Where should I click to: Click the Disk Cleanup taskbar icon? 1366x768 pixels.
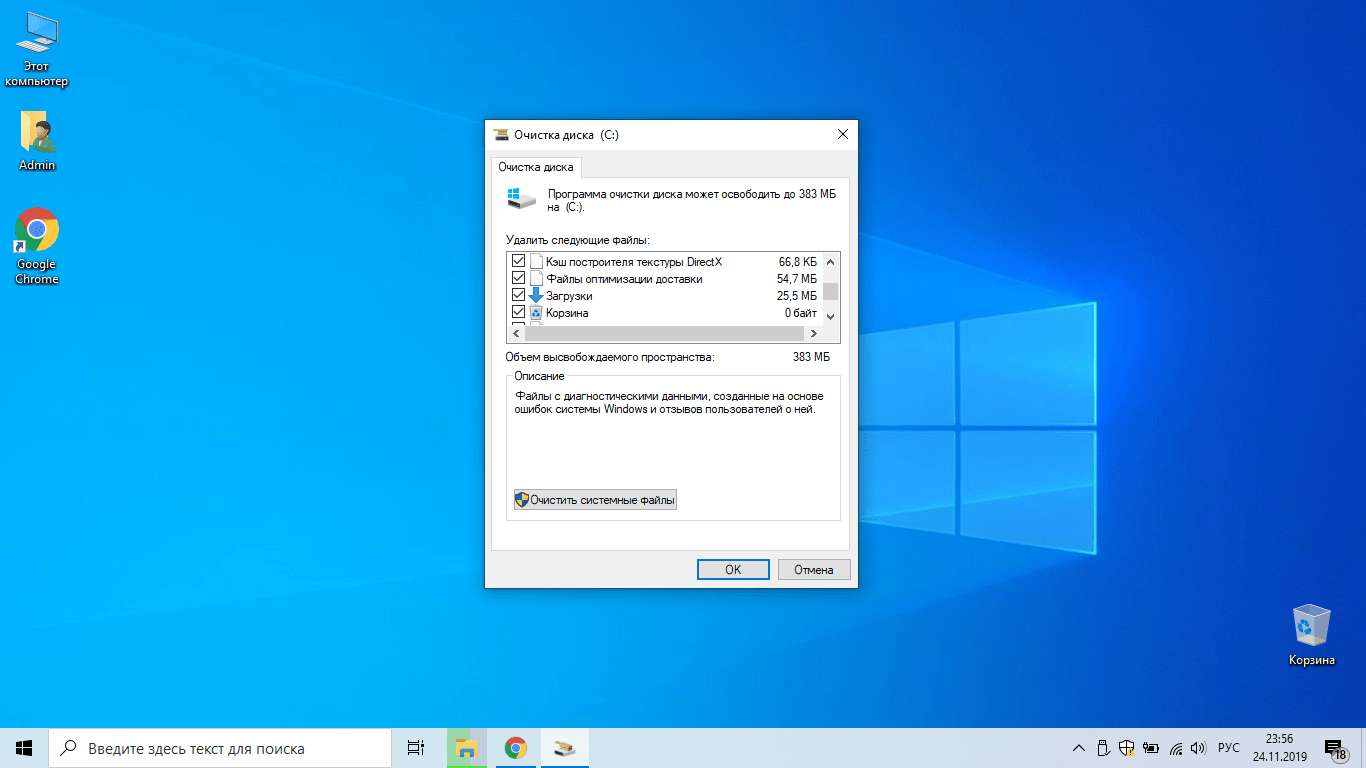coord(565,748)
